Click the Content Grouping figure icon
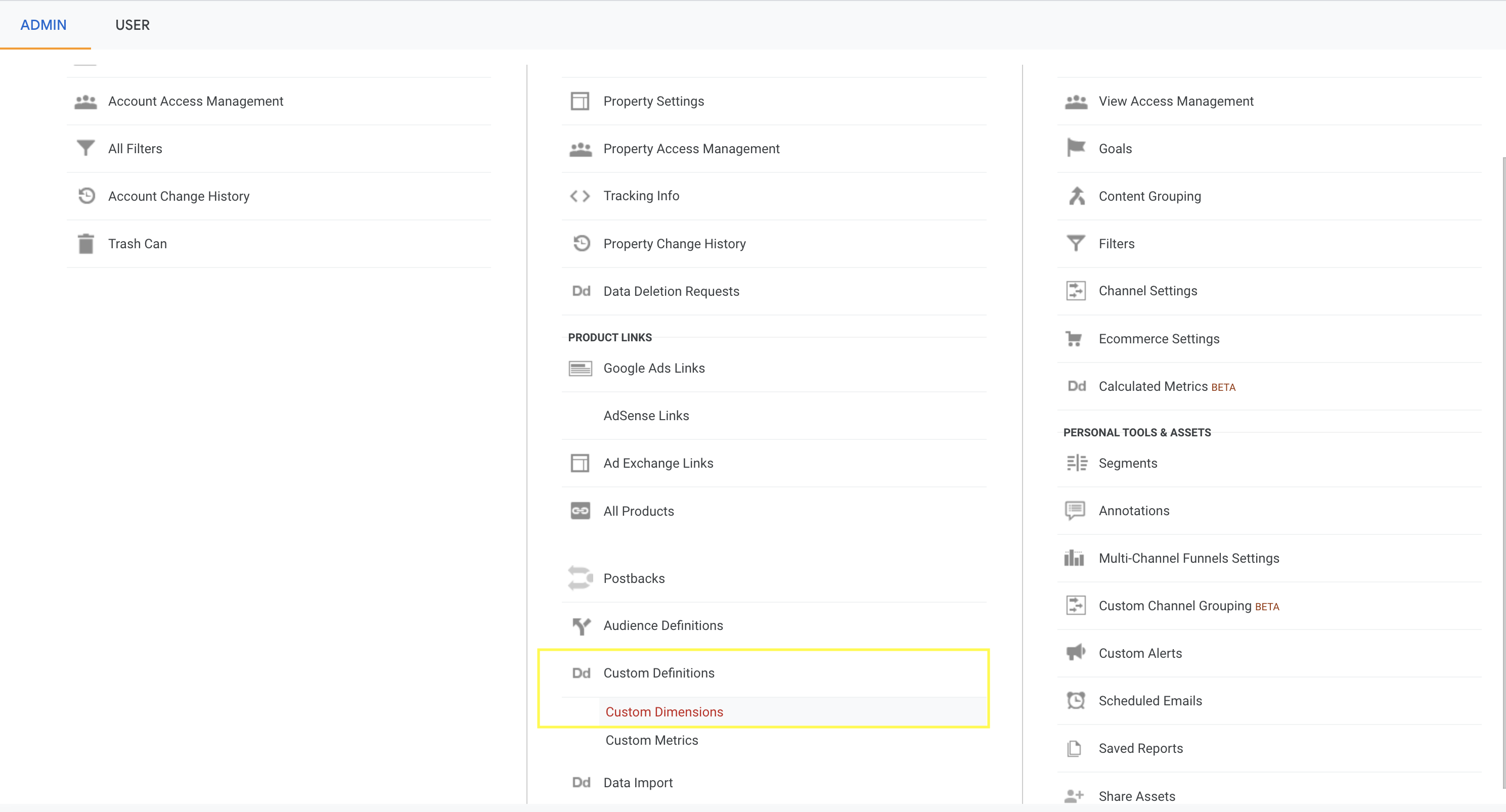Viewport: 1506px width, 812px height. click(x=1076, y=196)
